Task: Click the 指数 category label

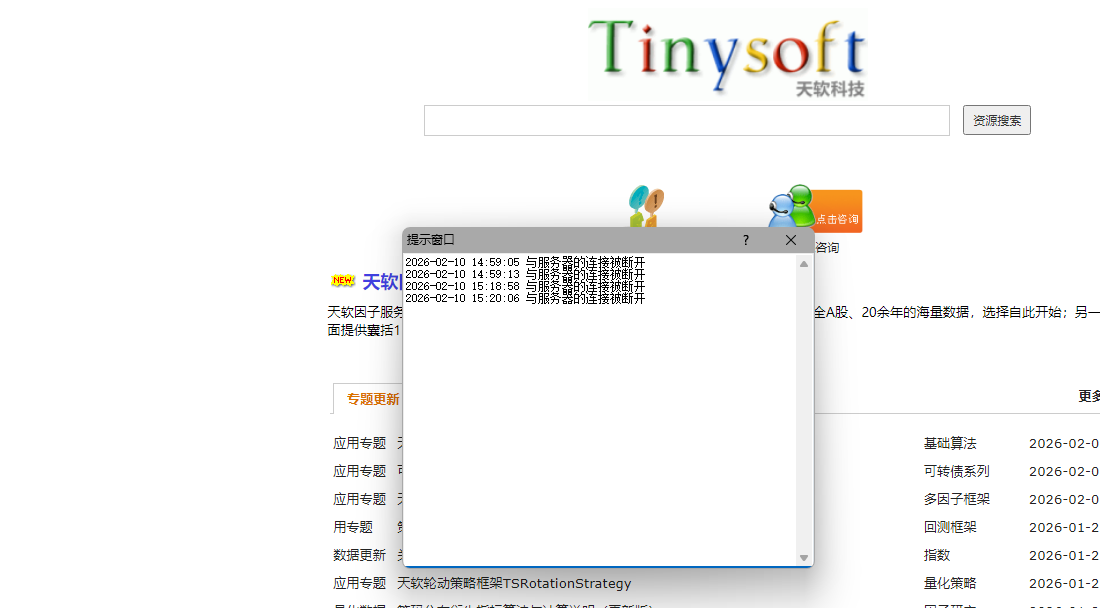Action: click(937, 555)
